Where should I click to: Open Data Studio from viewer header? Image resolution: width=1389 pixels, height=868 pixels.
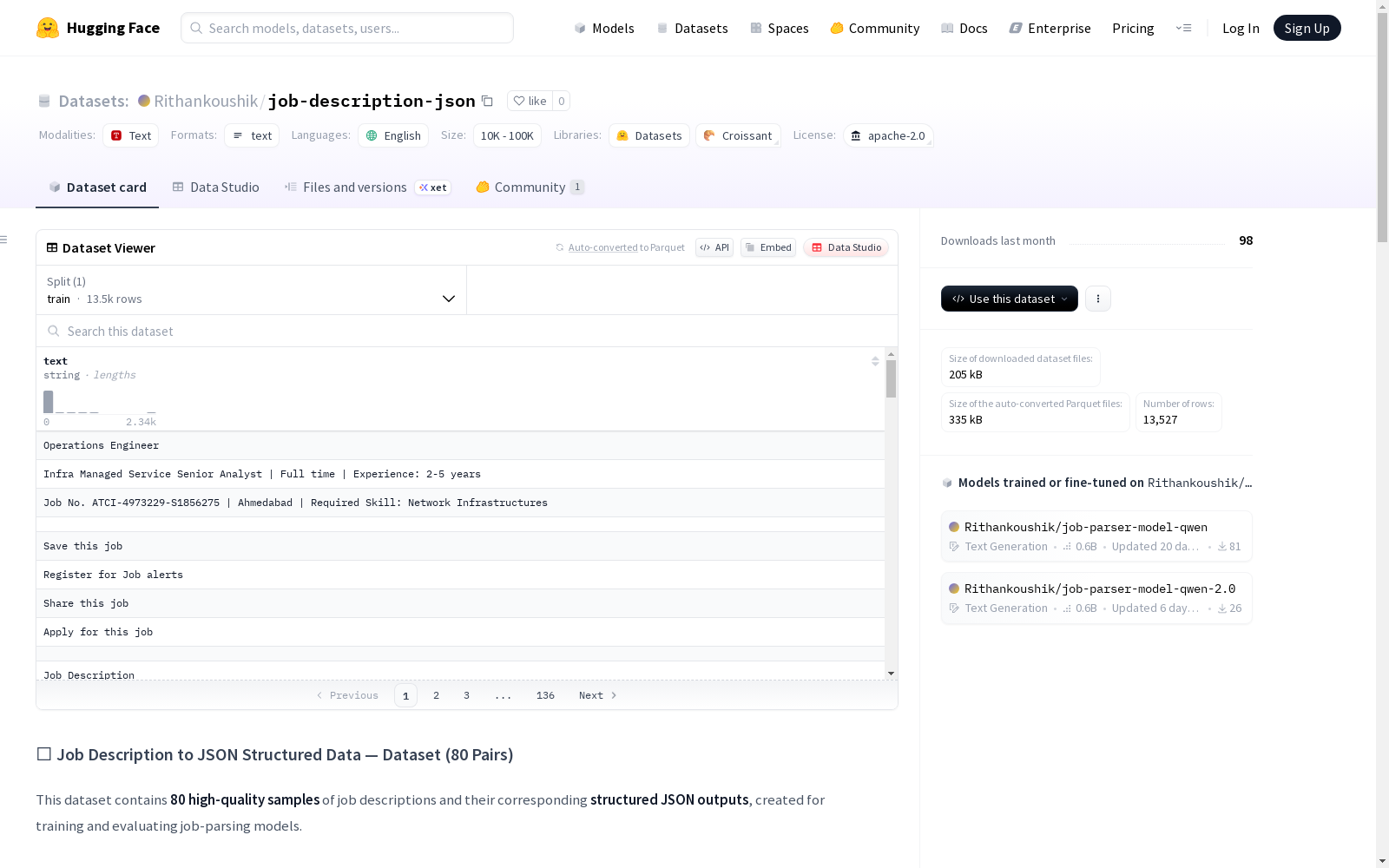tap(846, 247)
